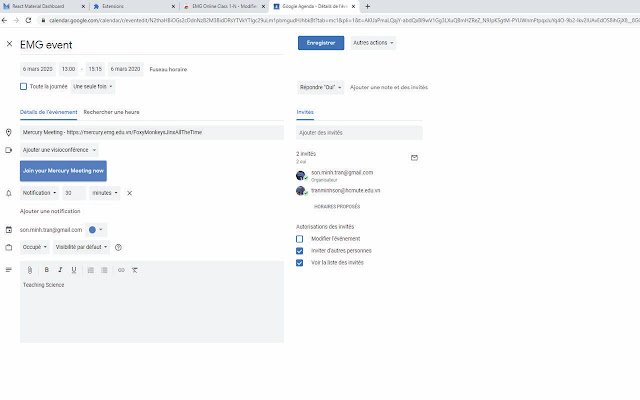The height and width of the screenshot is (400, 640).
Task: Open the Répondre "Oui" dropdown
Action: [x=320, y=87]
